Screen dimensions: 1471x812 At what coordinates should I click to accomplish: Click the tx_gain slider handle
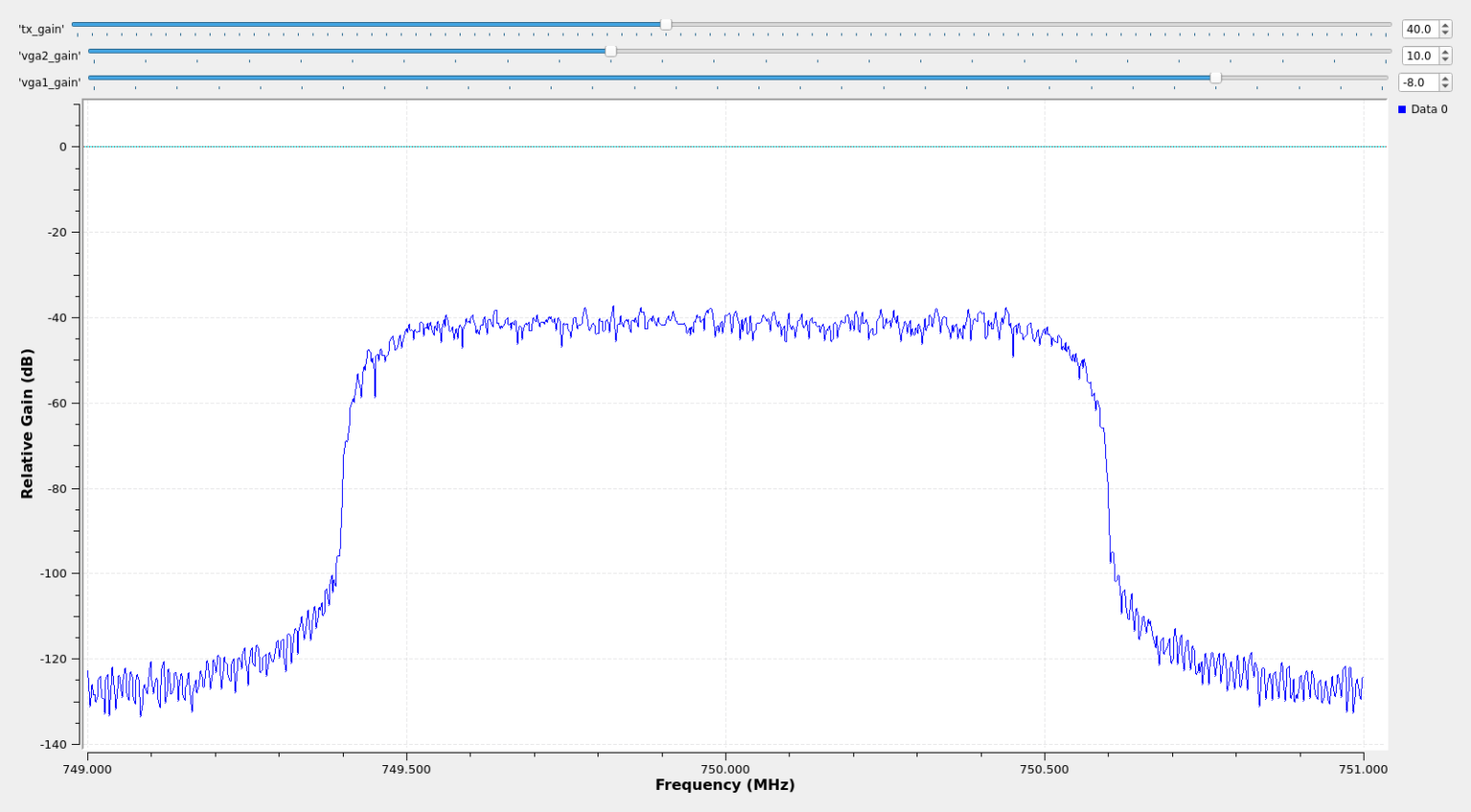pyautogui.click(x=666, y=25)
